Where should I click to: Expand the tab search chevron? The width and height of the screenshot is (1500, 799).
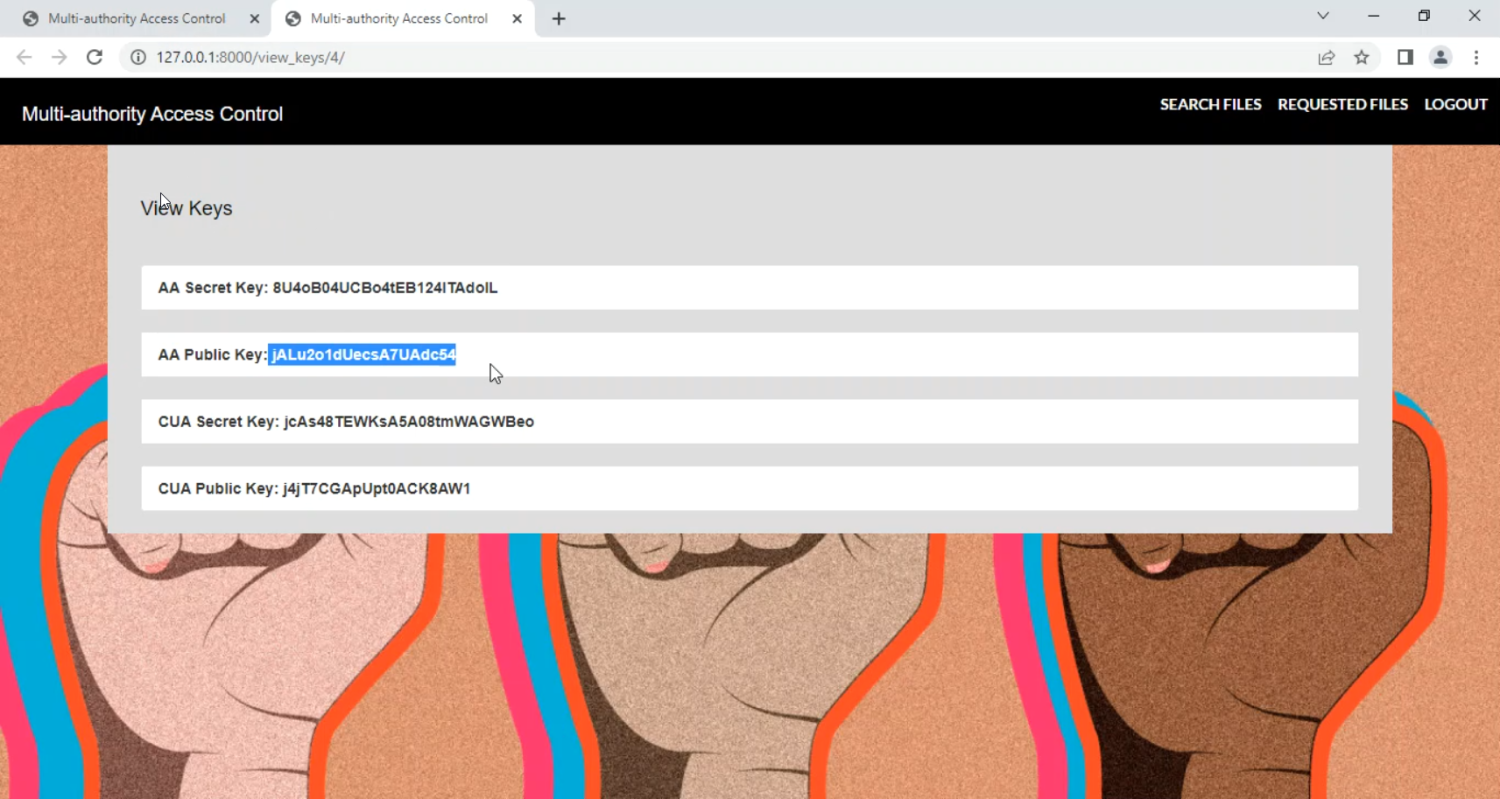[1323, 16]
